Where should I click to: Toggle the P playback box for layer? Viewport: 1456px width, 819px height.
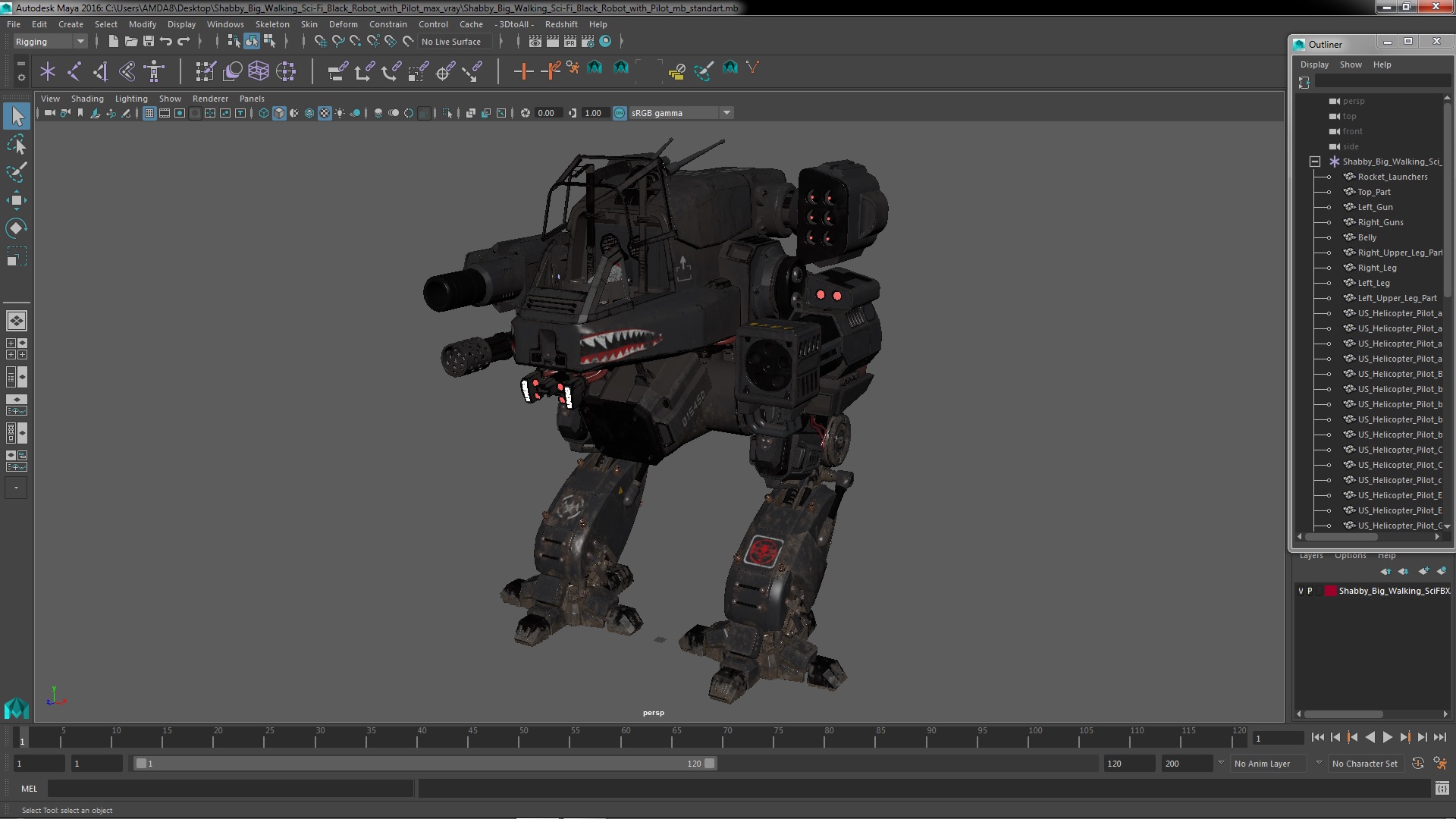(1310, 591)
